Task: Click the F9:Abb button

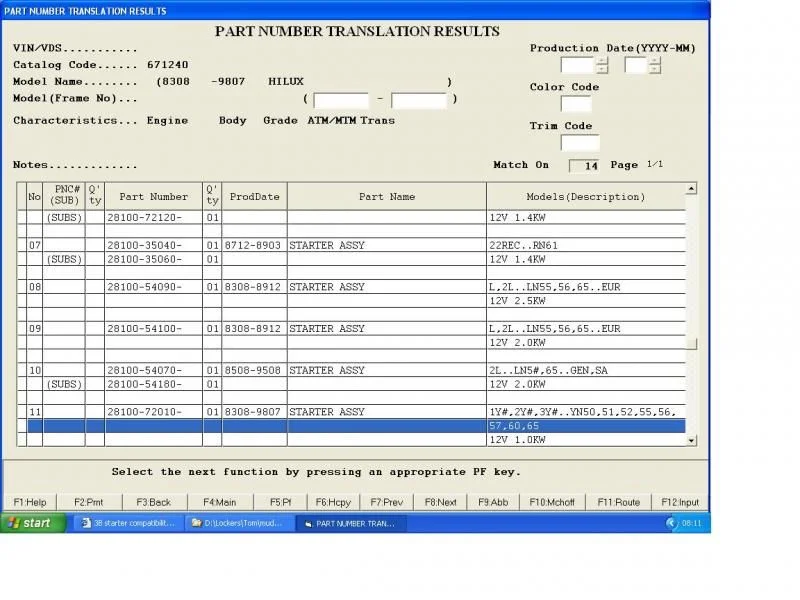Action: point(493,502)
